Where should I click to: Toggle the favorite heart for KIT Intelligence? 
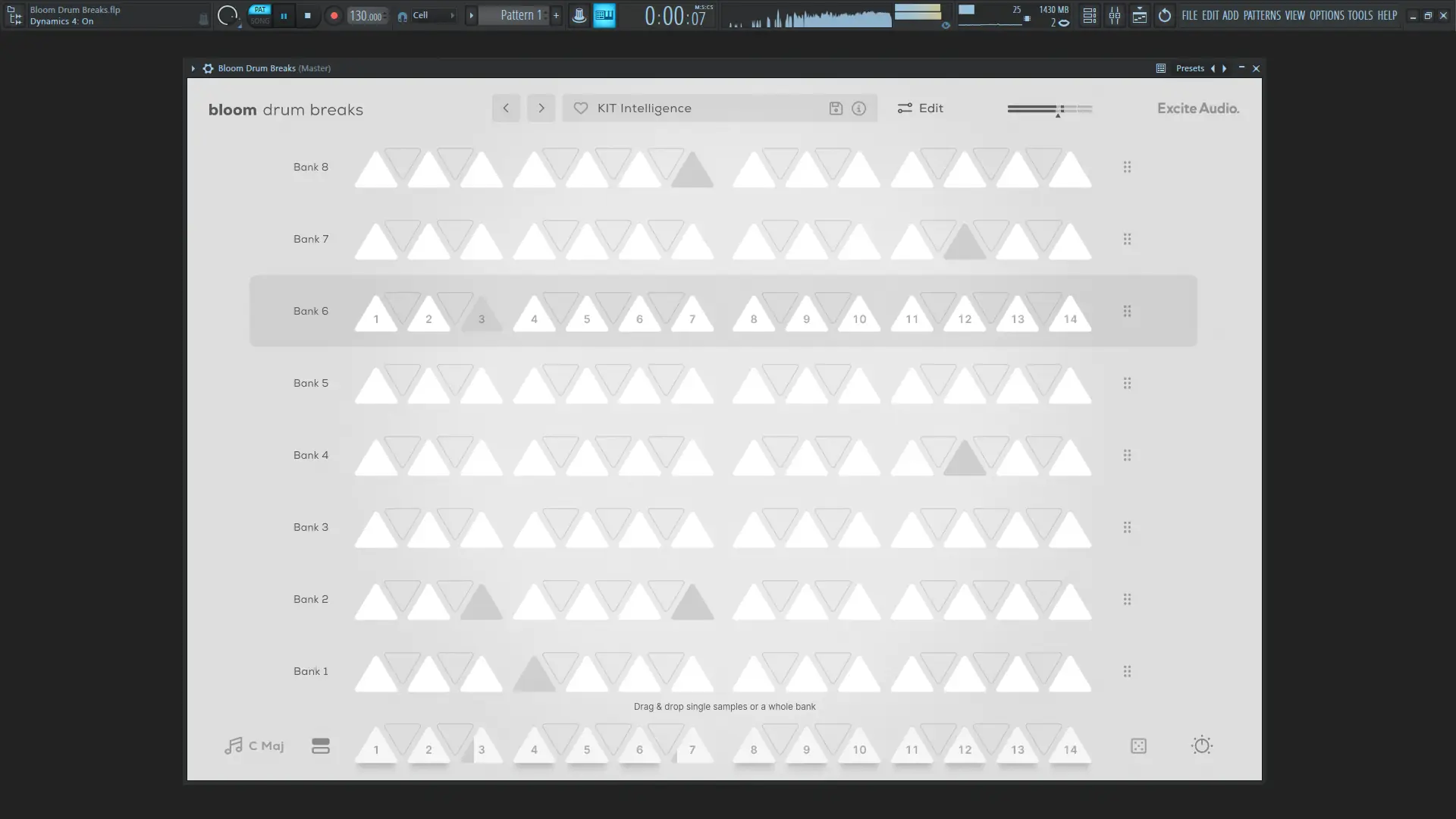[580, 108]
